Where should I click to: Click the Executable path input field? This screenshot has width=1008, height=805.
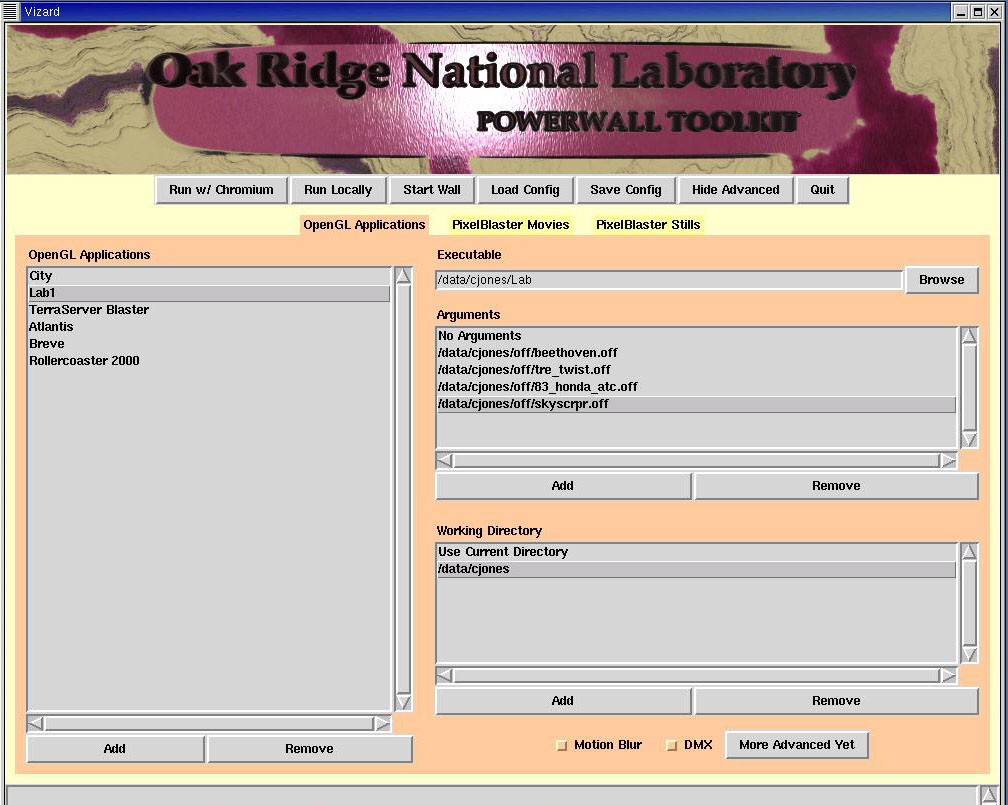click(668, 280)
